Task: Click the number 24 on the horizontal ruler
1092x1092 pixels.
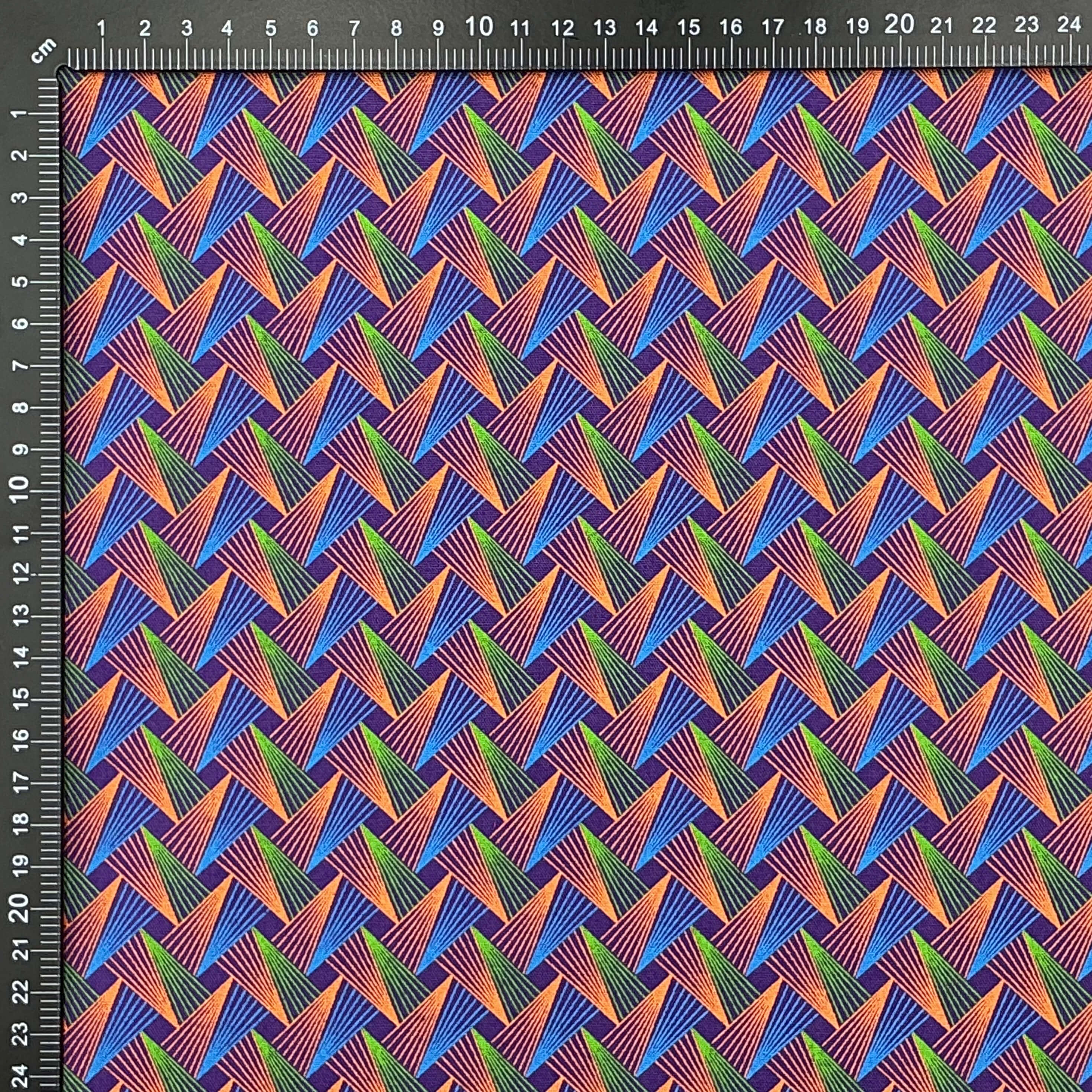Action: pyautogui.click(x=1069, y=24)
